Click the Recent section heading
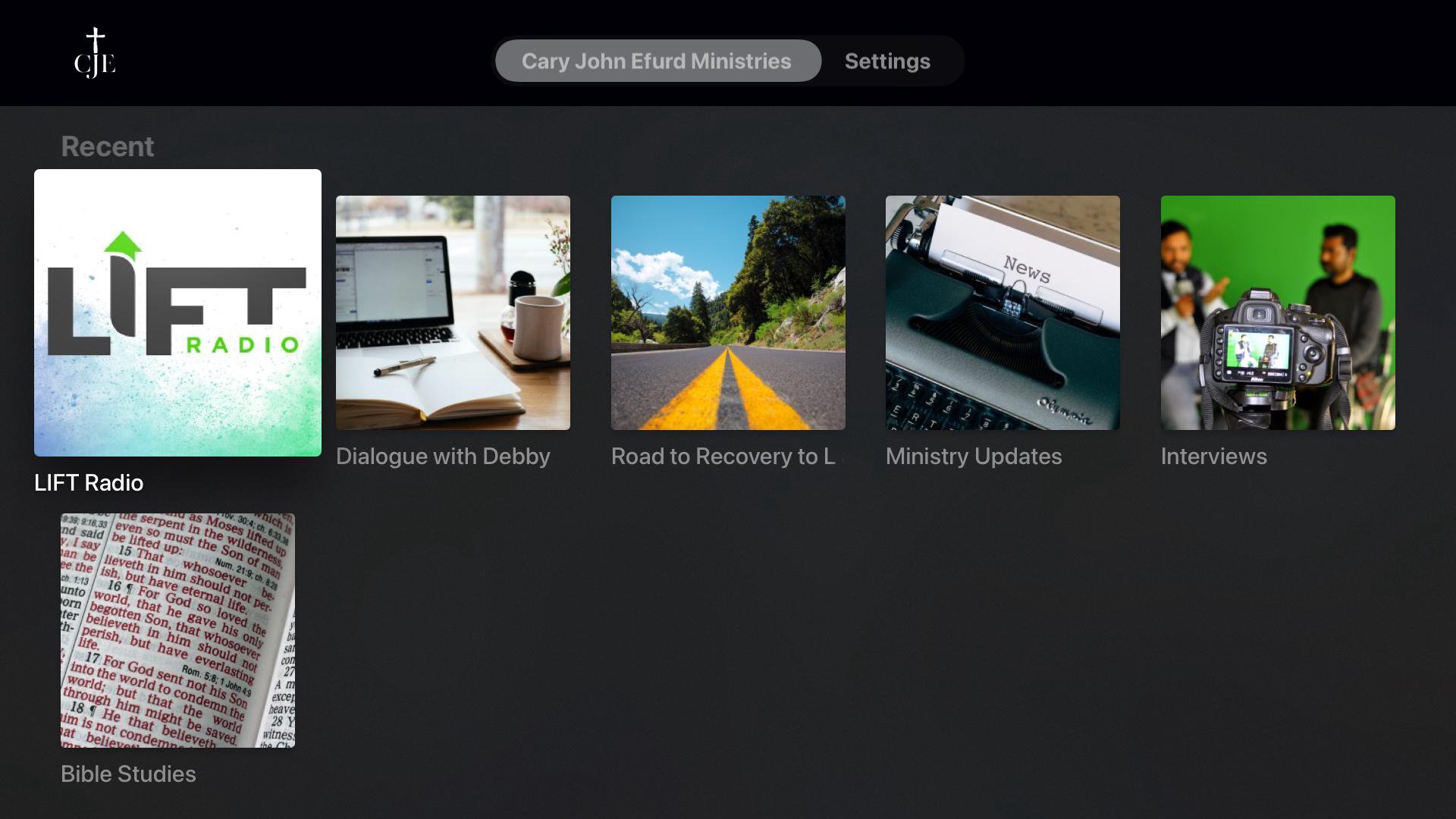This screenshot has width=1456, height=819. tap(107, 146)
